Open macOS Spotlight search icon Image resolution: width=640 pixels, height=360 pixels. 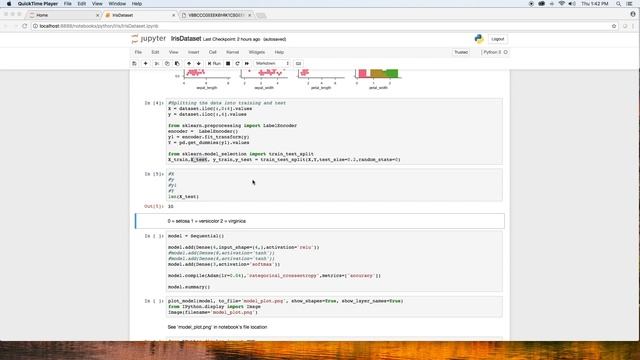[618, 4]
